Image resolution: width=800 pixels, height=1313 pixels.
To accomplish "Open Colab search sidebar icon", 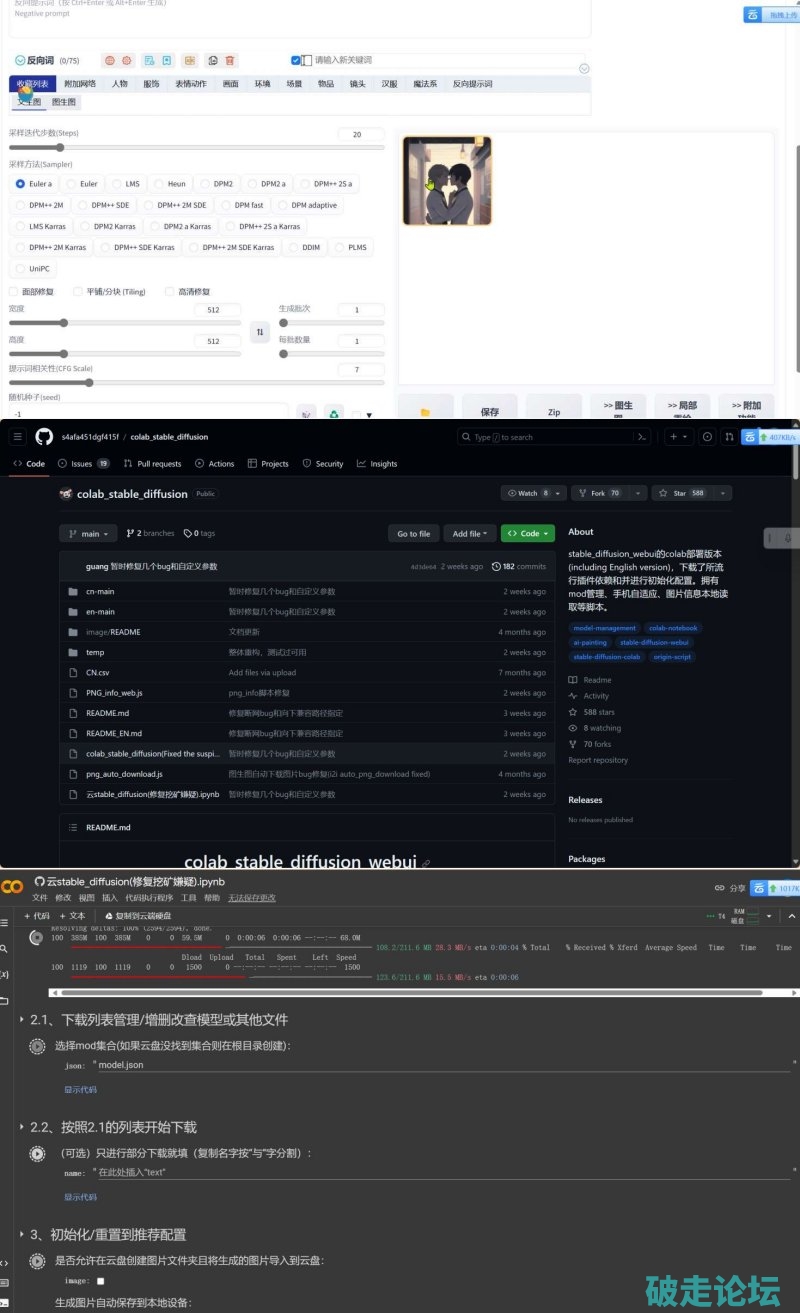I will click(x=5, y=948).
